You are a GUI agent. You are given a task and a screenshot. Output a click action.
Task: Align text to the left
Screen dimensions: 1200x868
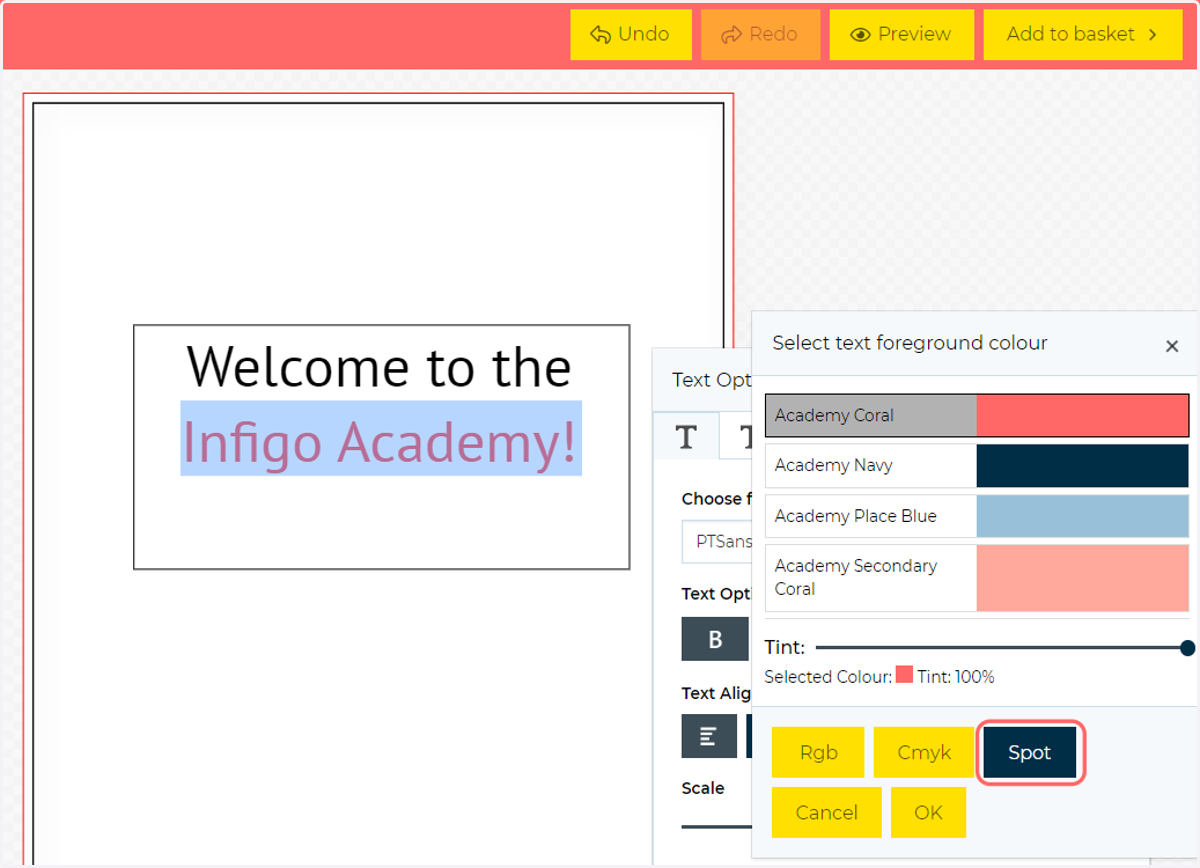(709, 736)
